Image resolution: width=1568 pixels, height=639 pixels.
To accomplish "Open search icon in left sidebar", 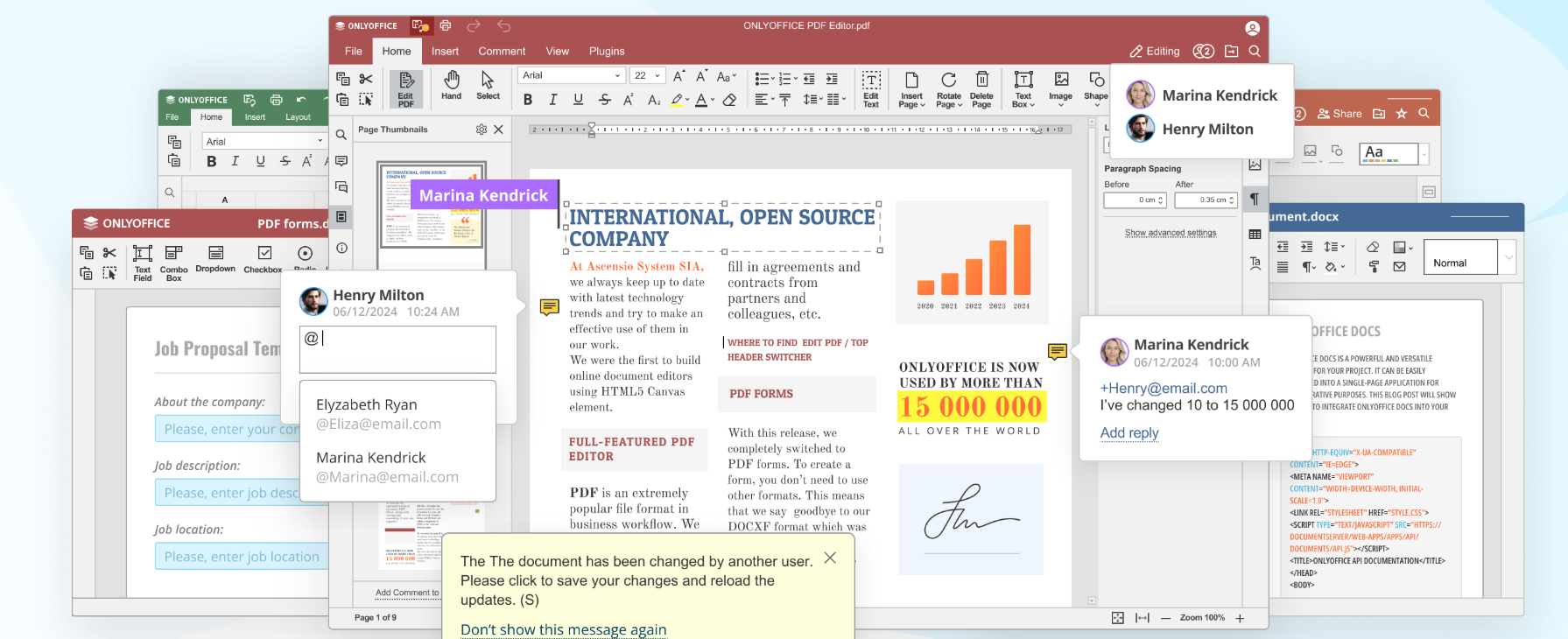I will tap(341, 135).
